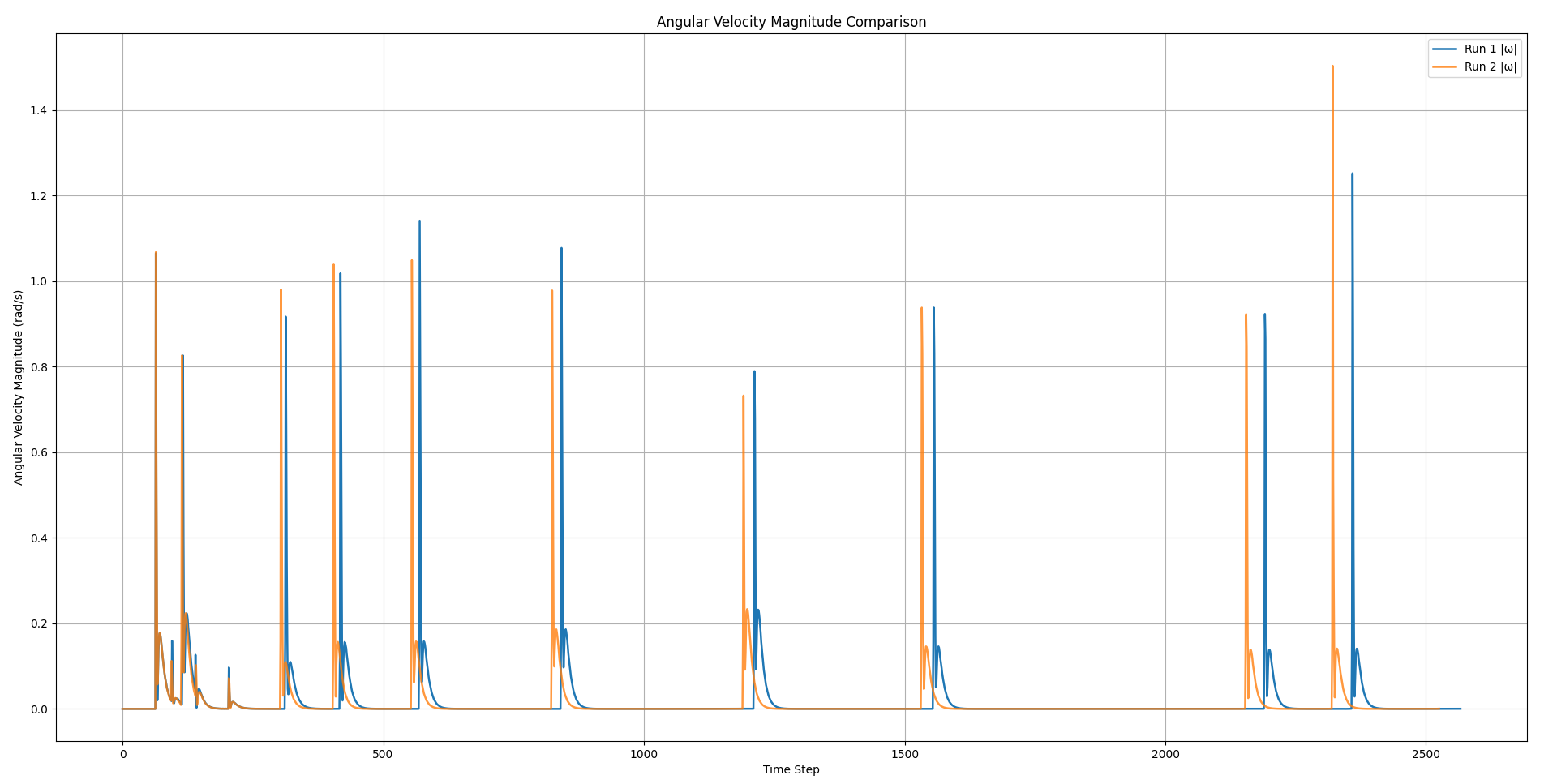Click the y-axis tick label 0.6
This screenshot has width=1557, height=784.
click(x=38, y=452)
